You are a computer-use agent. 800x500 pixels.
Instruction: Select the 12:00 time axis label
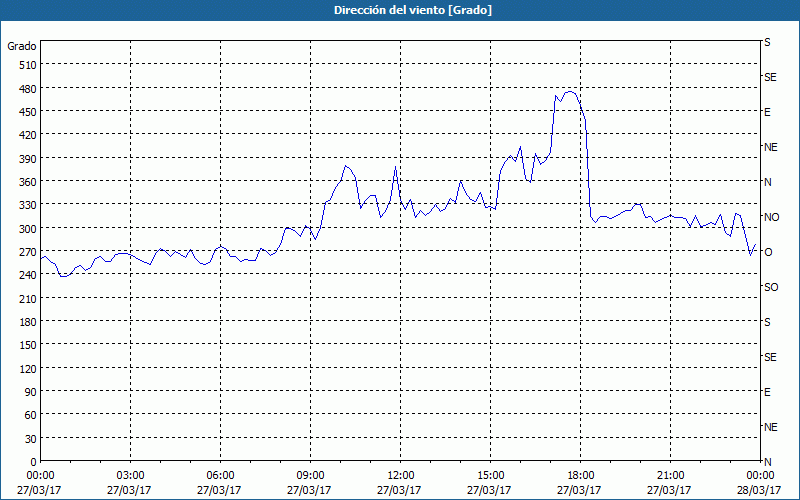401,476
